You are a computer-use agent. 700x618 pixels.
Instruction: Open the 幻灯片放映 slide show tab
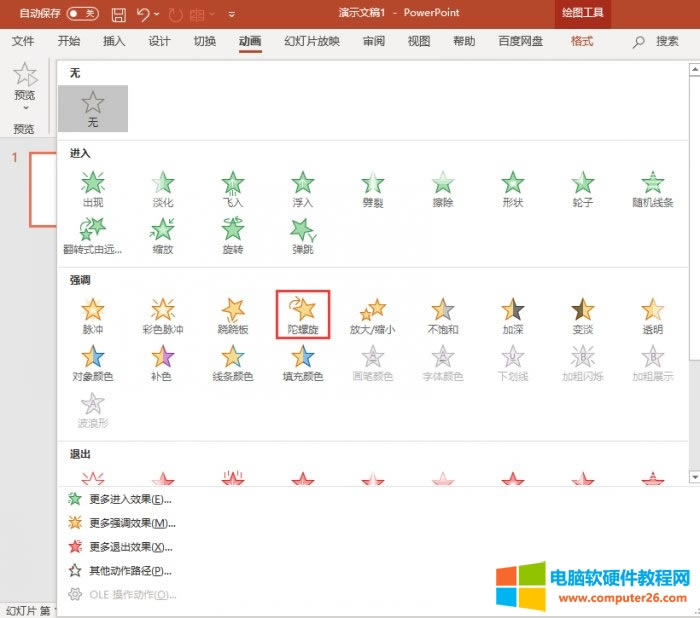click(x=312, y=41)
